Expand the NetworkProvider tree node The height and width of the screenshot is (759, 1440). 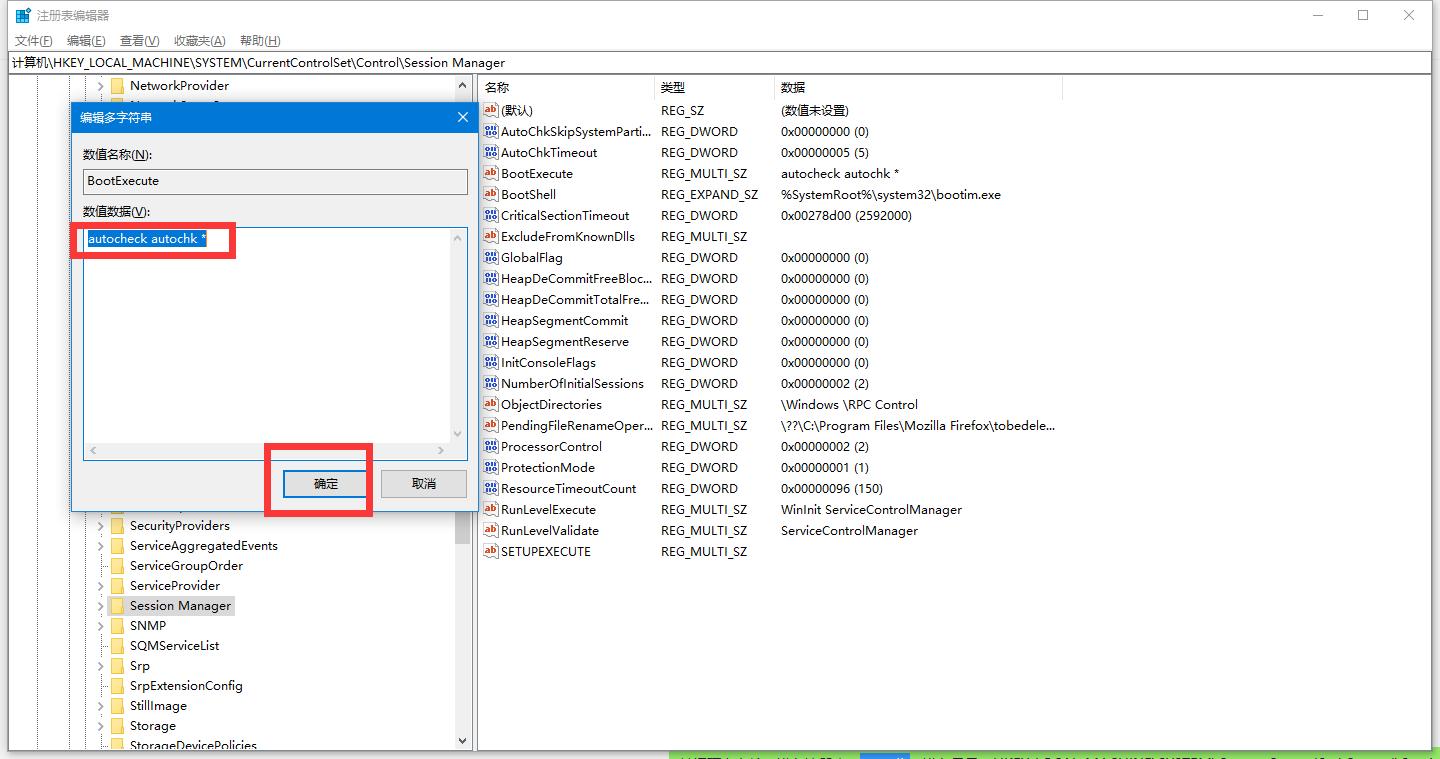100,86
